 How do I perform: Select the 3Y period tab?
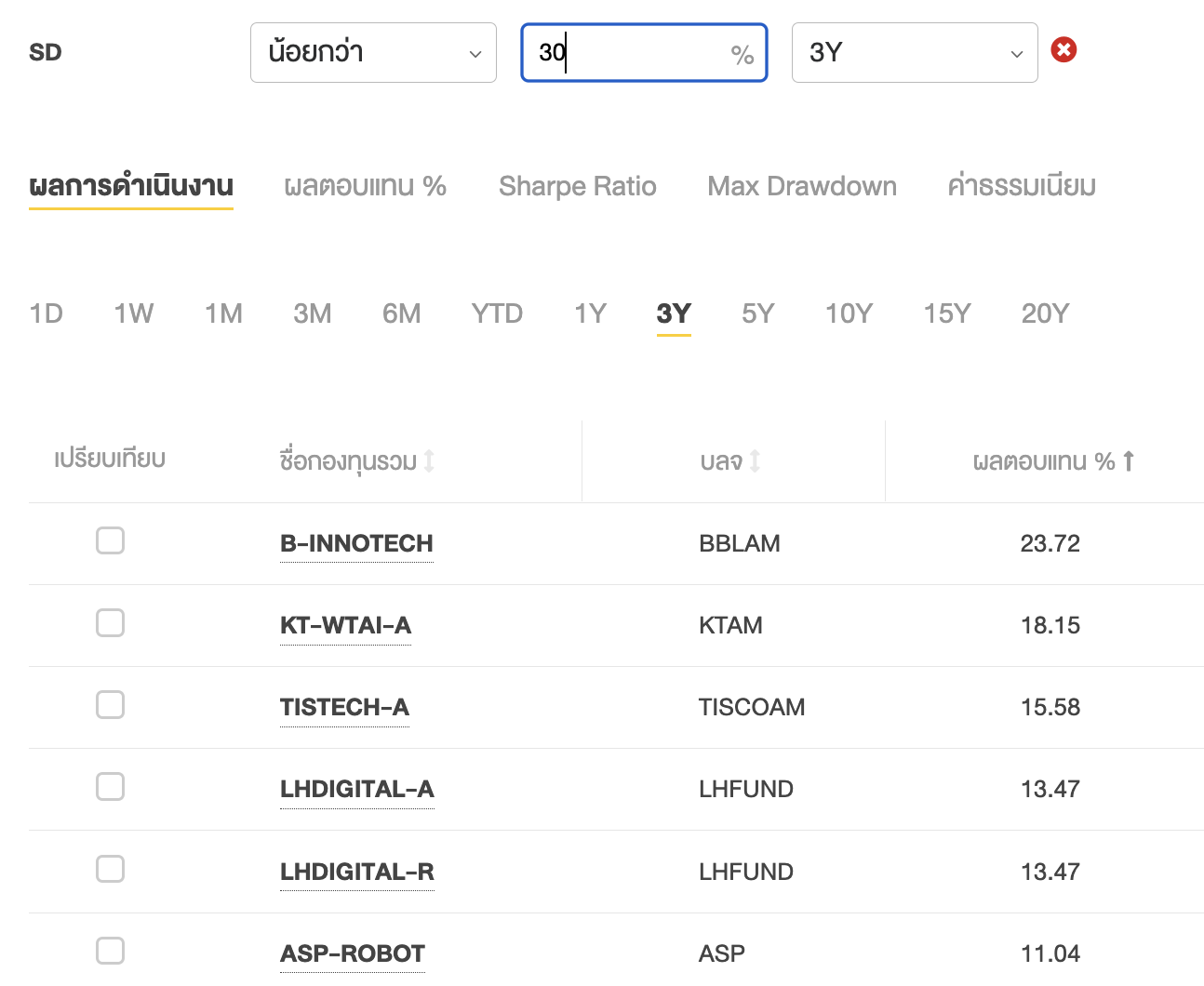point(674,313)
